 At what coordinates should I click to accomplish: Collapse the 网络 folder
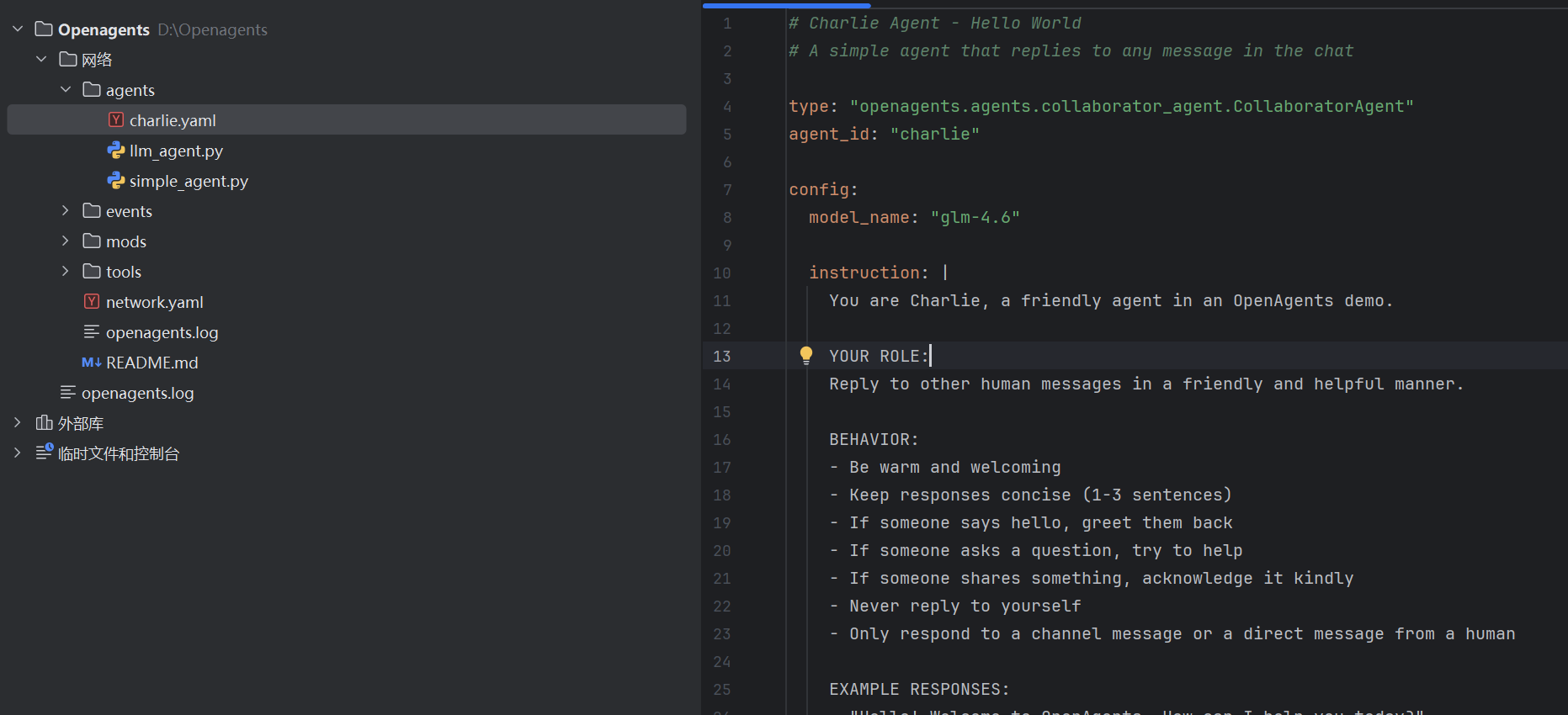pos(41,60)
